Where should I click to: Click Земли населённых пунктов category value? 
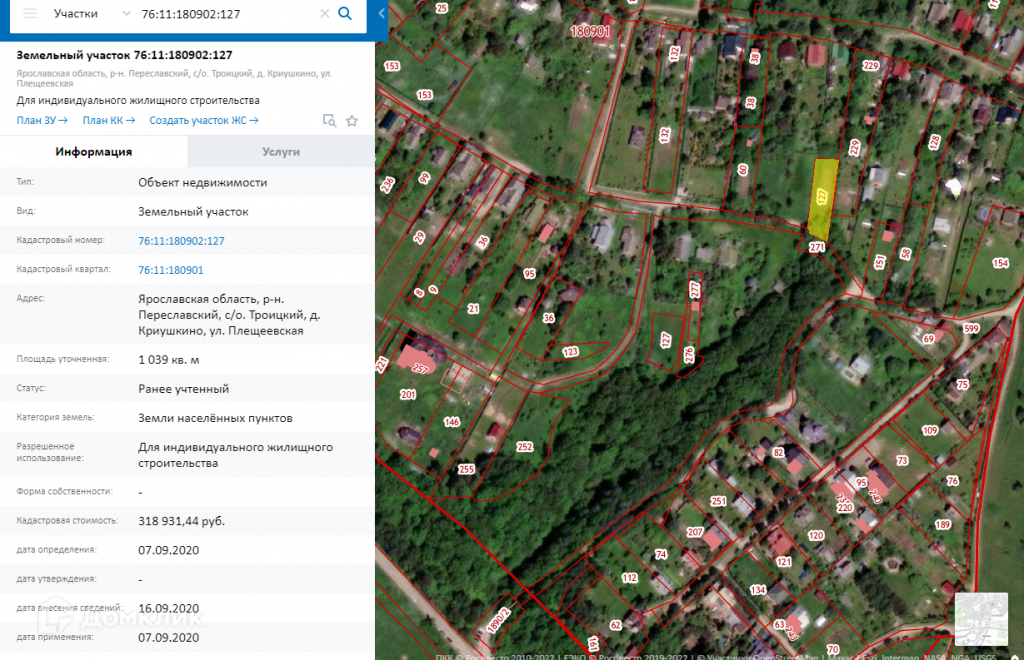click(x=216, y=418)
